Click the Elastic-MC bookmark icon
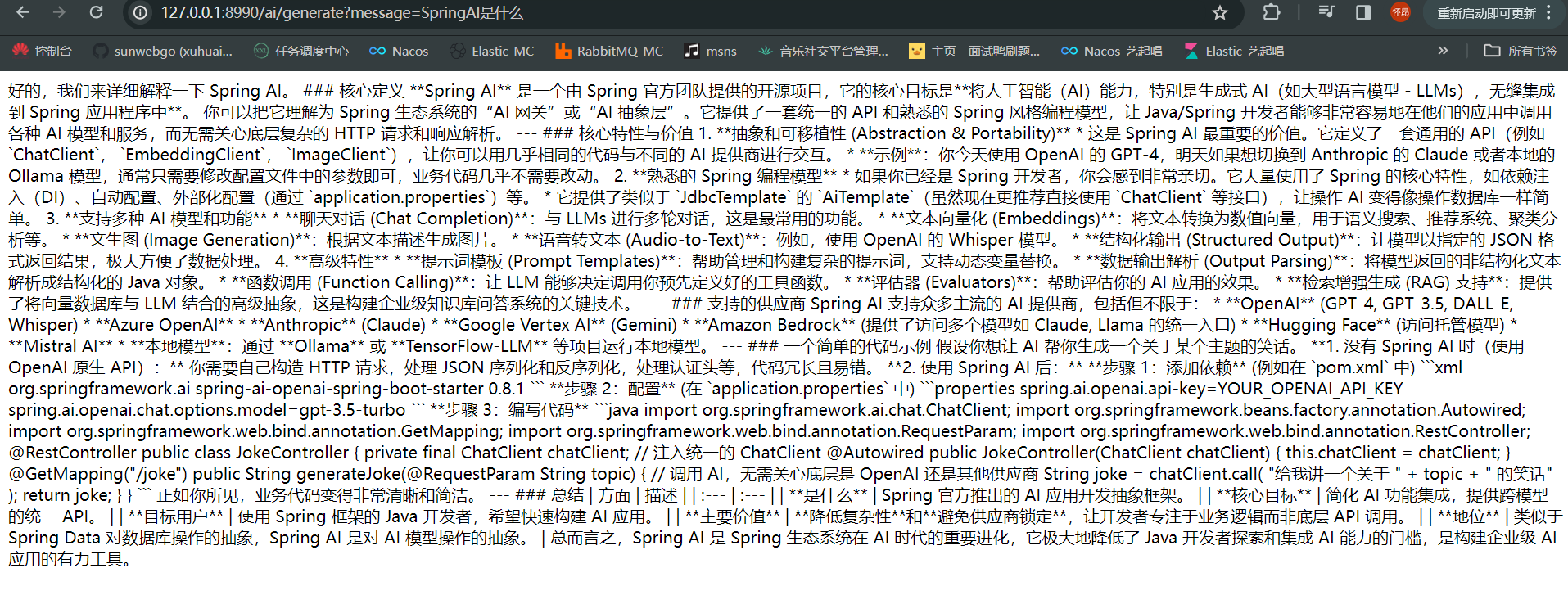The image size is (1568, 595). tap(458, 51)
